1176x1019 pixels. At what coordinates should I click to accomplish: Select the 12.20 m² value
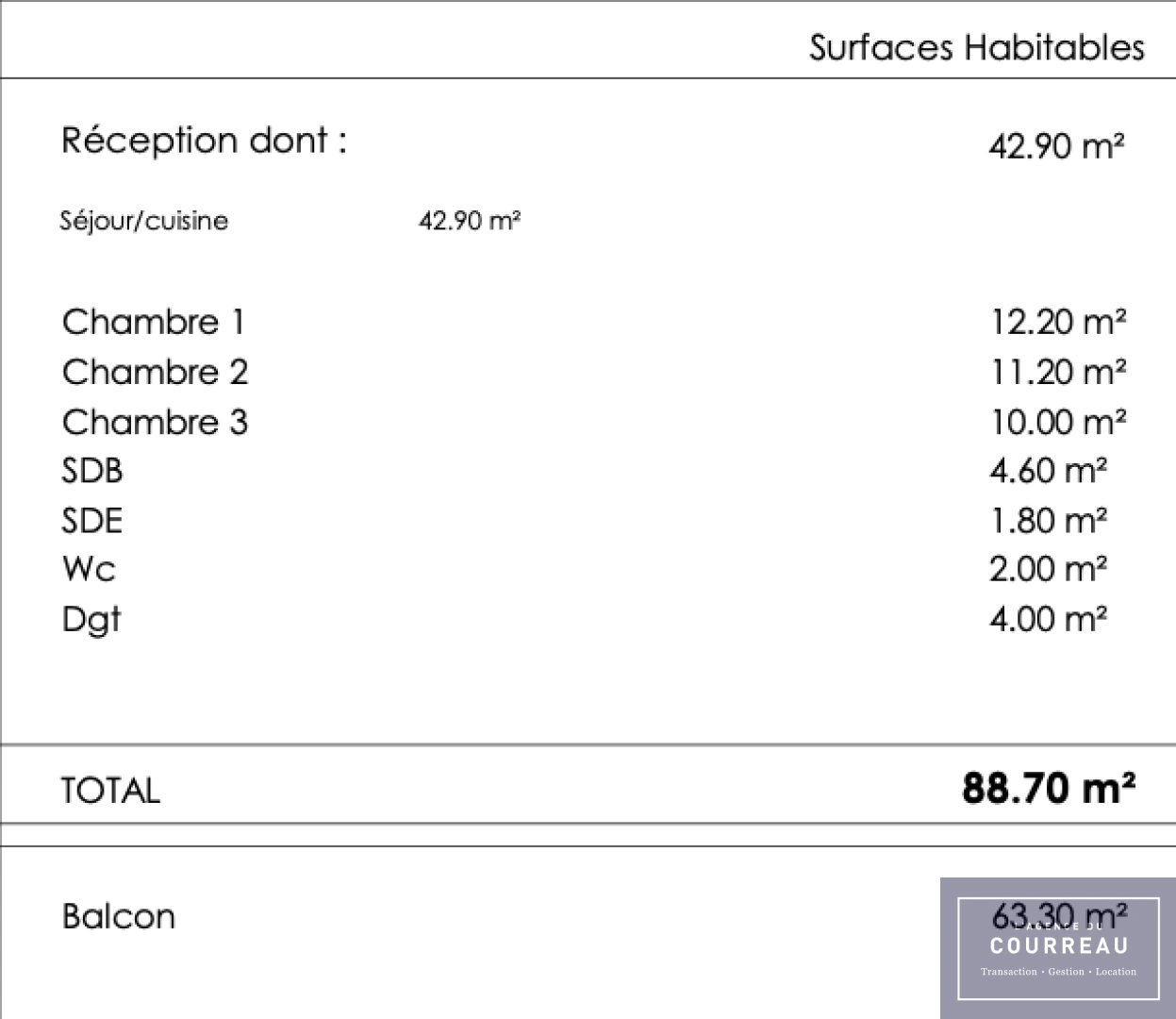coord(1057,323)
